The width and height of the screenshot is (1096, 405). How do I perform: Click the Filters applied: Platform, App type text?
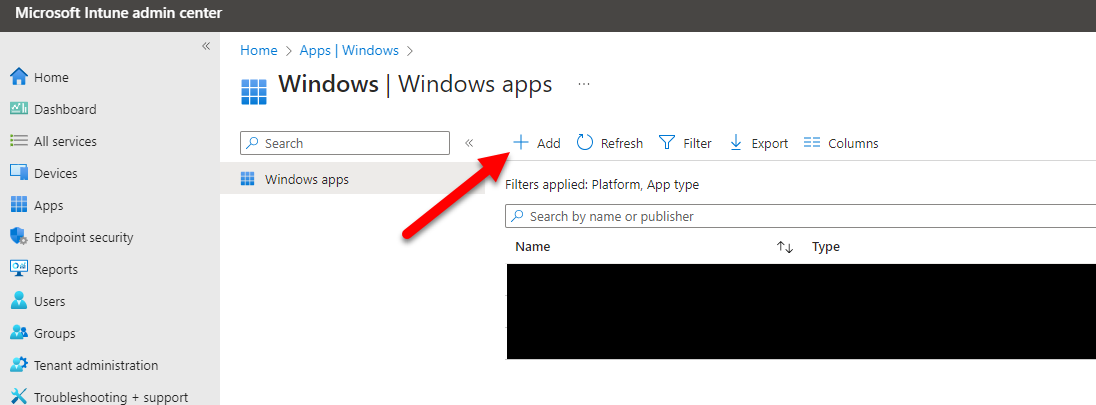602,185
